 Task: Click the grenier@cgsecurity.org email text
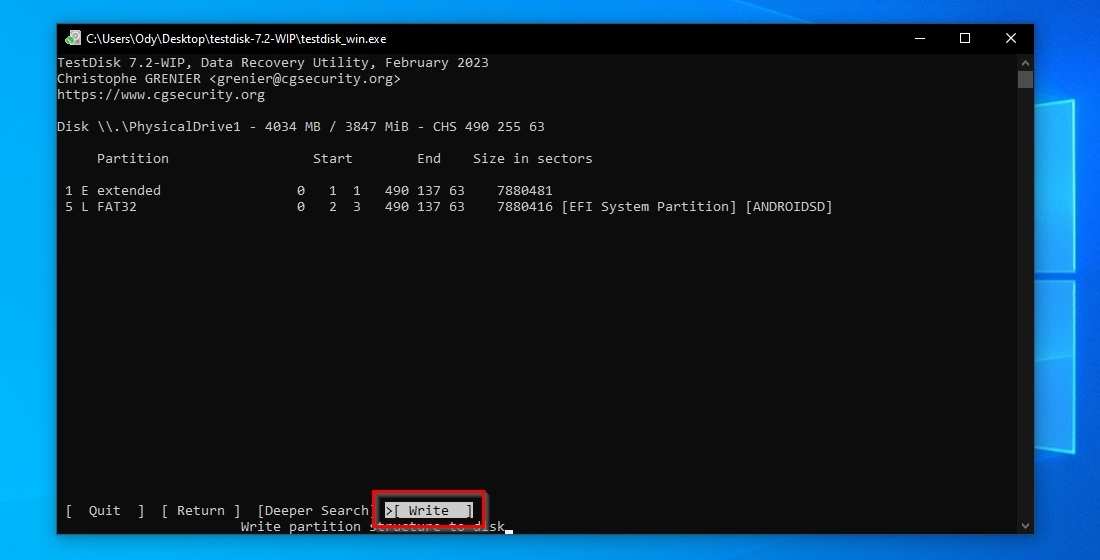coord(304,79)
